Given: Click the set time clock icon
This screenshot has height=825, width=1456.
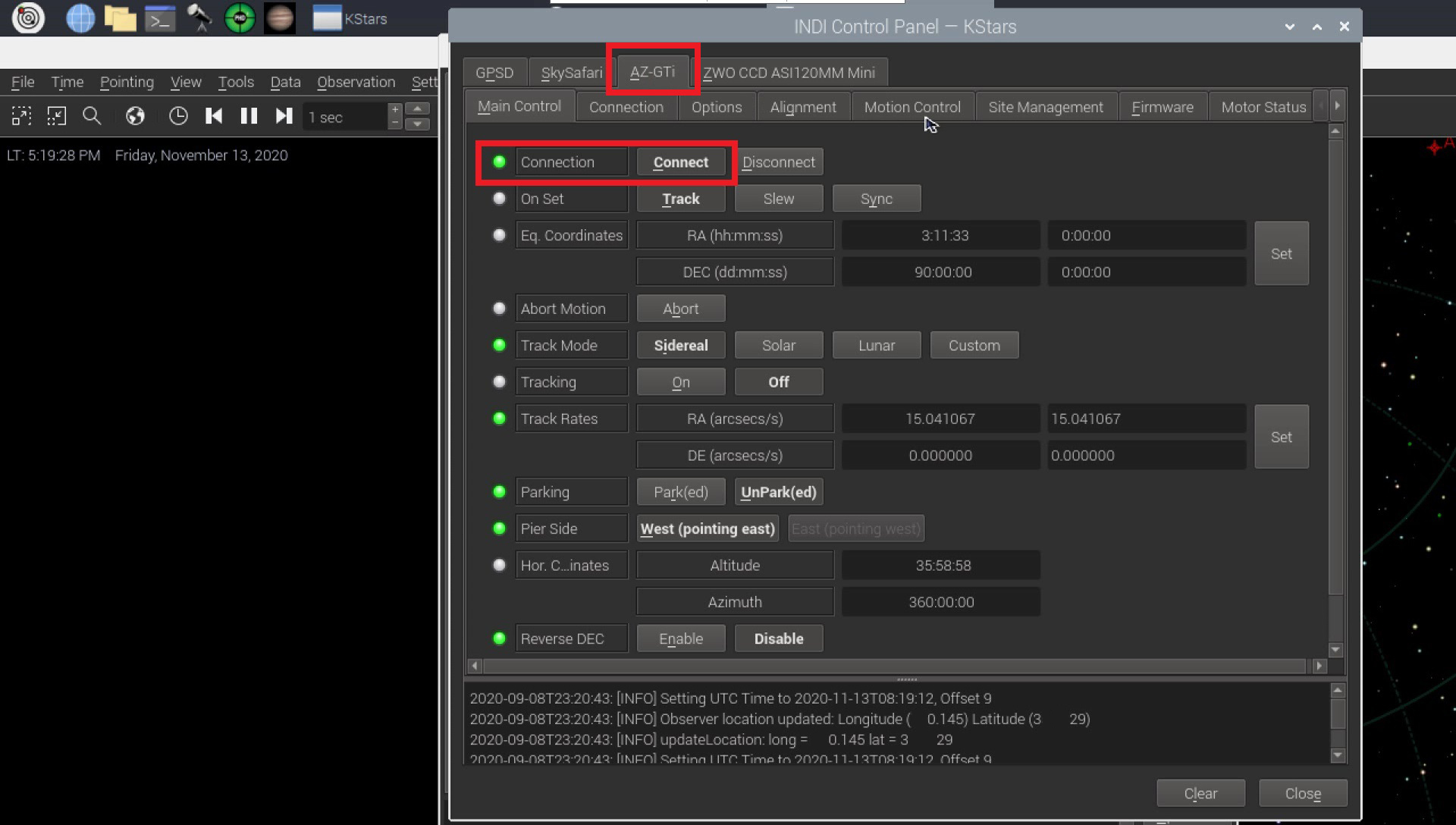Looking at the screenshot, I should point(177,116).
